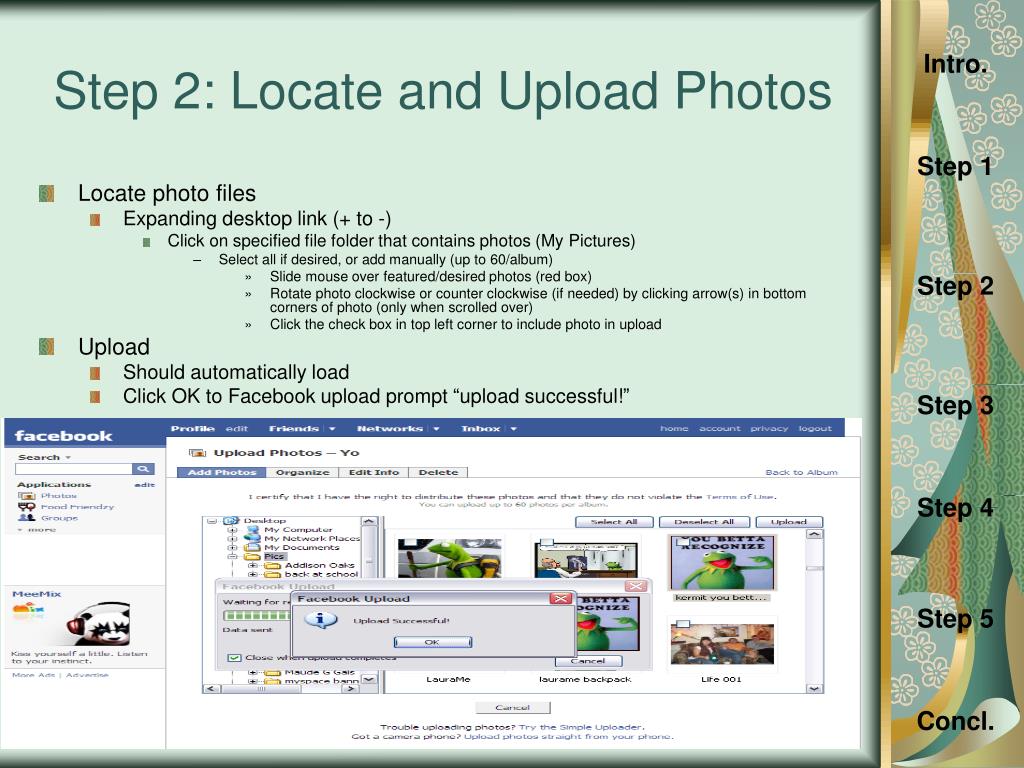Click the Deselect All button
This screenshot has width=1024, height=768.
(x=704, y=522)
